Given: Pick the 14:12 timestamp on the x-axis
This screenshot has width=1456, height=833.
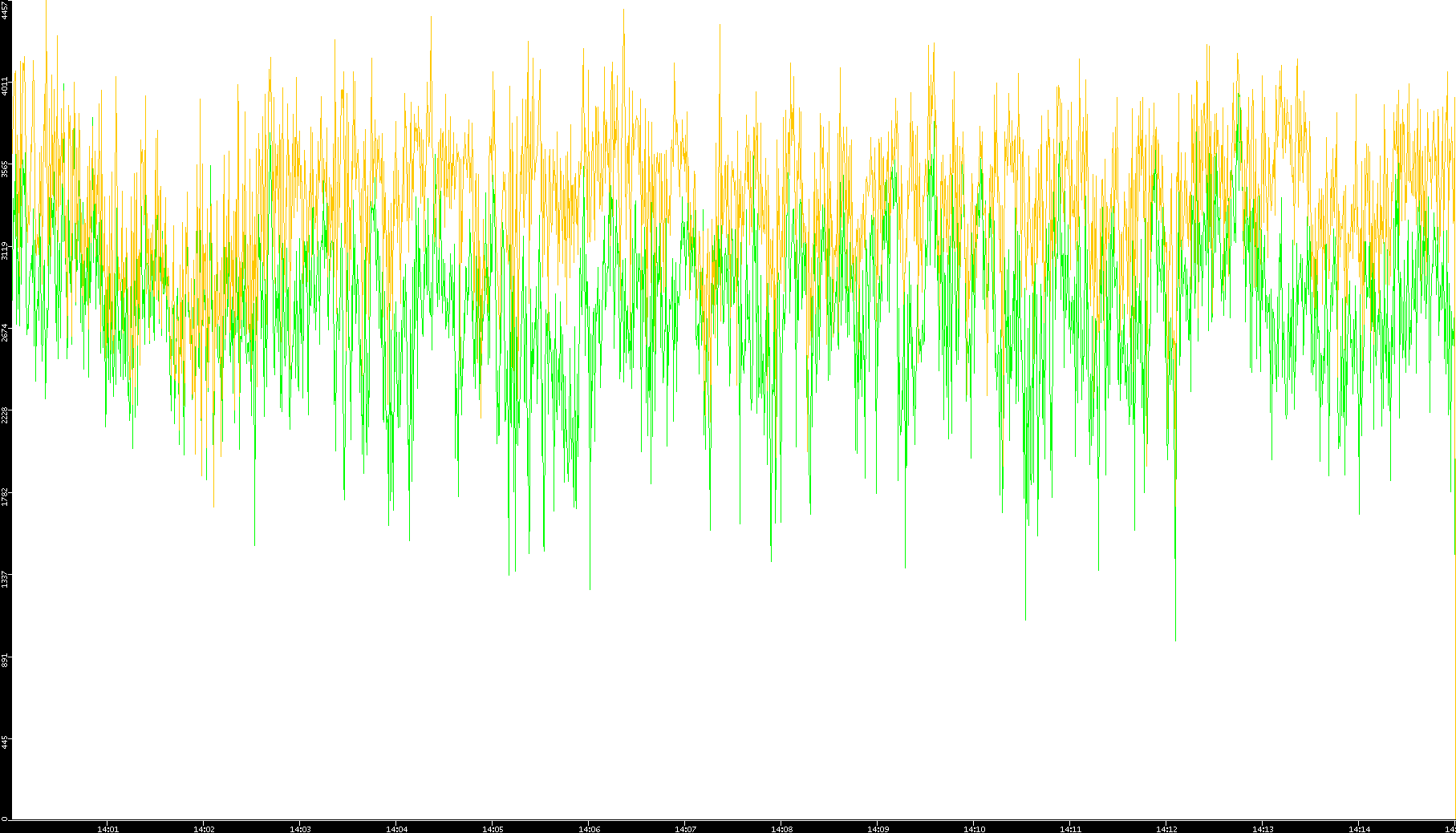Looking at the screenshot, I should point(1166,829).
